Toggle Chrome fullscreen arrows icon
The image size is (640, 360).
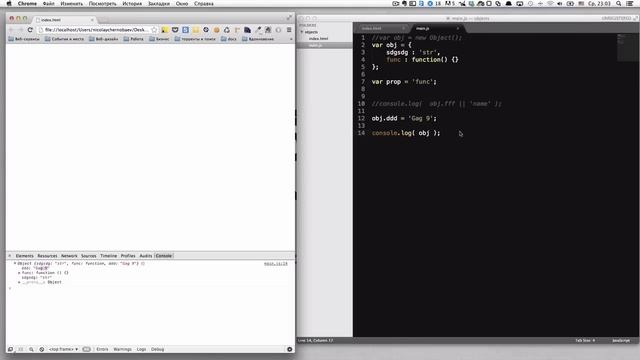pos(289,17)
